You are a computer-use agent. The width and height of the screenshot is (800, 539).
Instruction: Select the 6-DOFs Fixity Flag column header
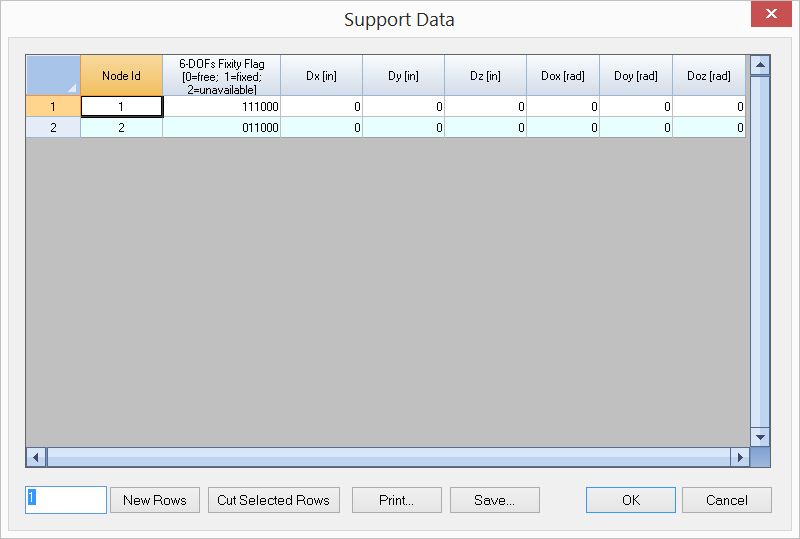(221, 75)
